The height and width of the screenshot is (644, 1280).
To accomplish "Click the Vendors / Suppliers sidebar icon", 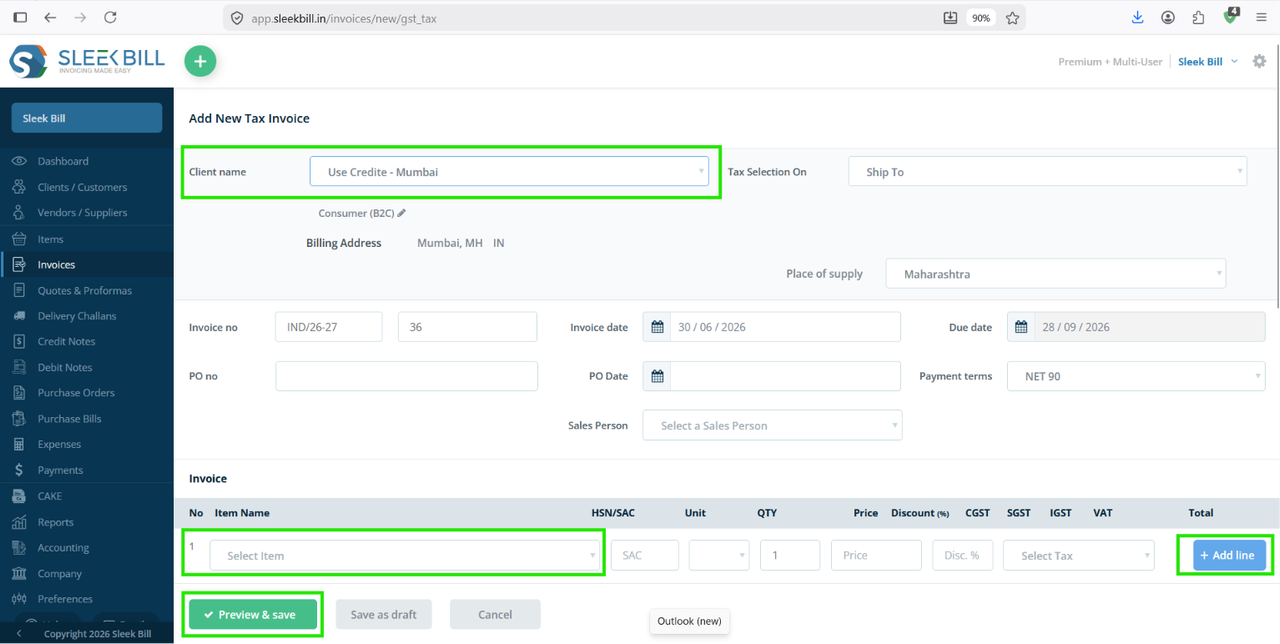I will click(x=19, y=212).
